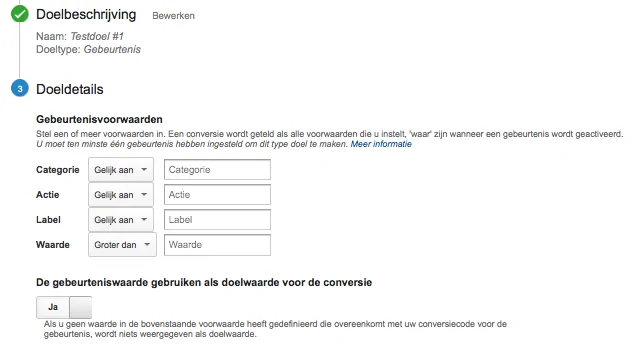The width and height of the screenshot is (639, 362).
Task: Open the Categorie 'Gelijk aan' dropdown
Action: point(121,170)
